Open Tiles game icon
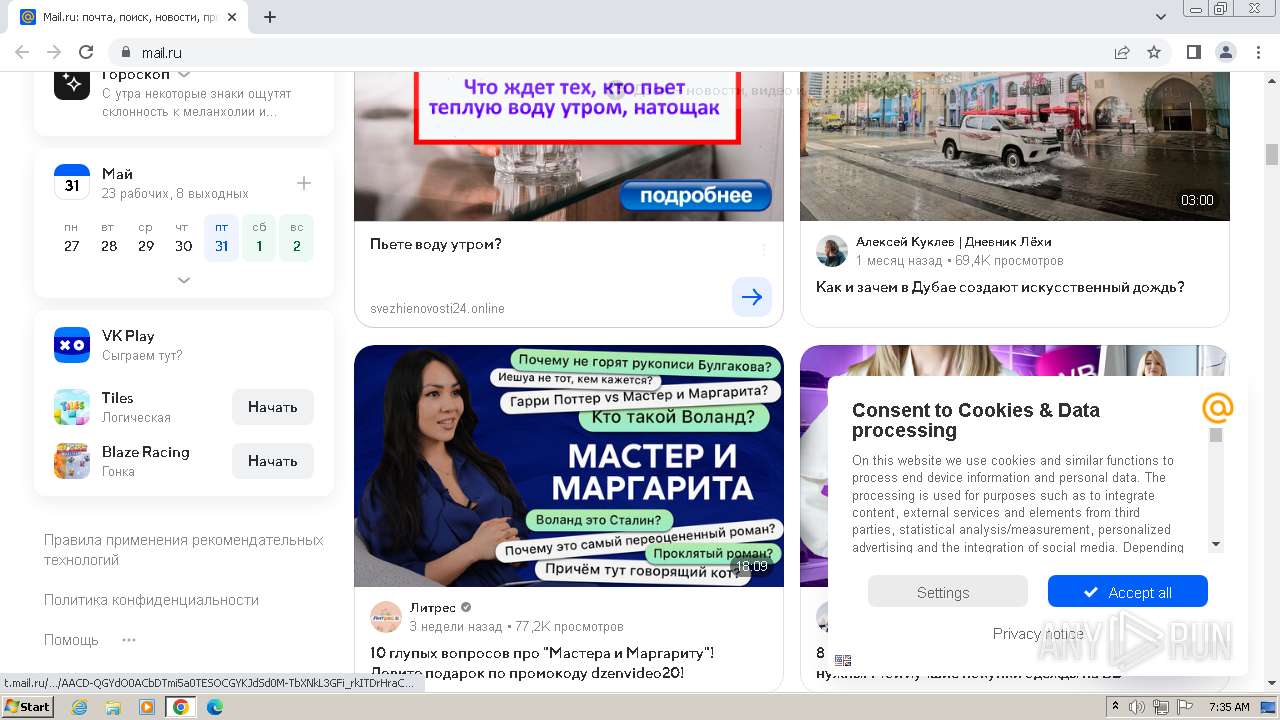 point(72,407)
